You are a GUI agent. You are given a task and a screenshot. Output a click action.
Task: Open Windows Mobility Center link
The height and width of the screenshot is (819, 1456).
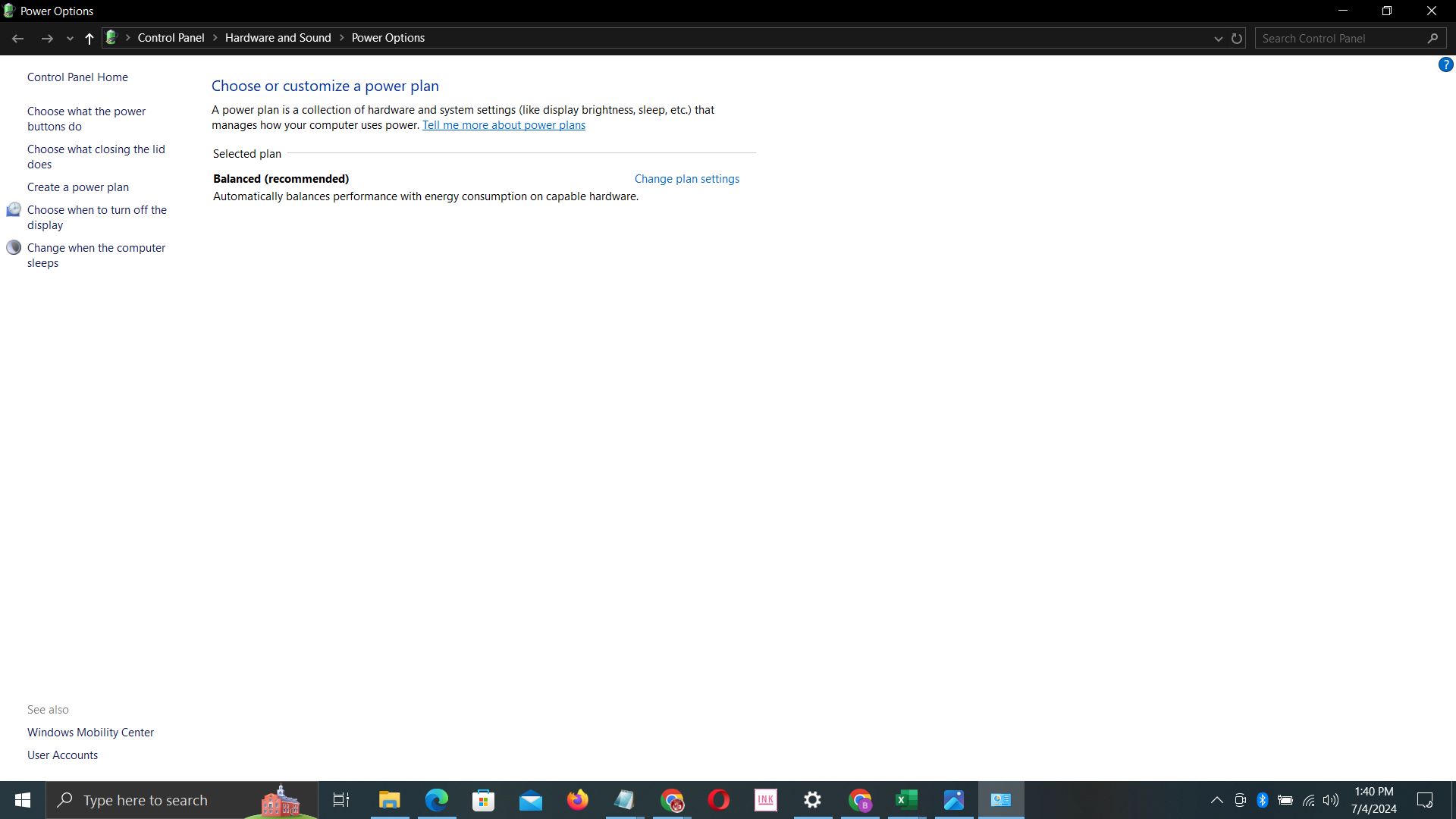(x=90, y=733)
